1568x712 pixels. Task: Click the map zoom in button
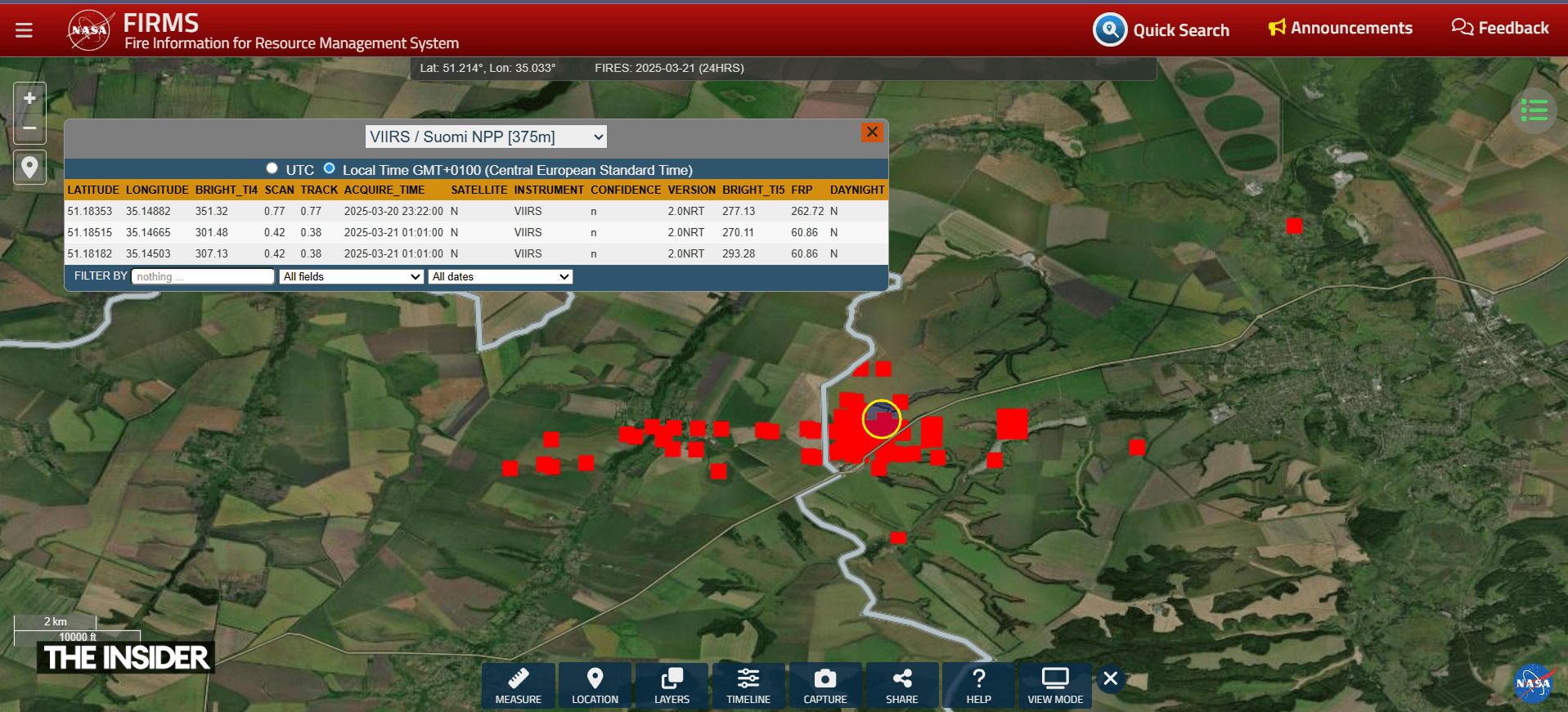click(x=29, y=99)
